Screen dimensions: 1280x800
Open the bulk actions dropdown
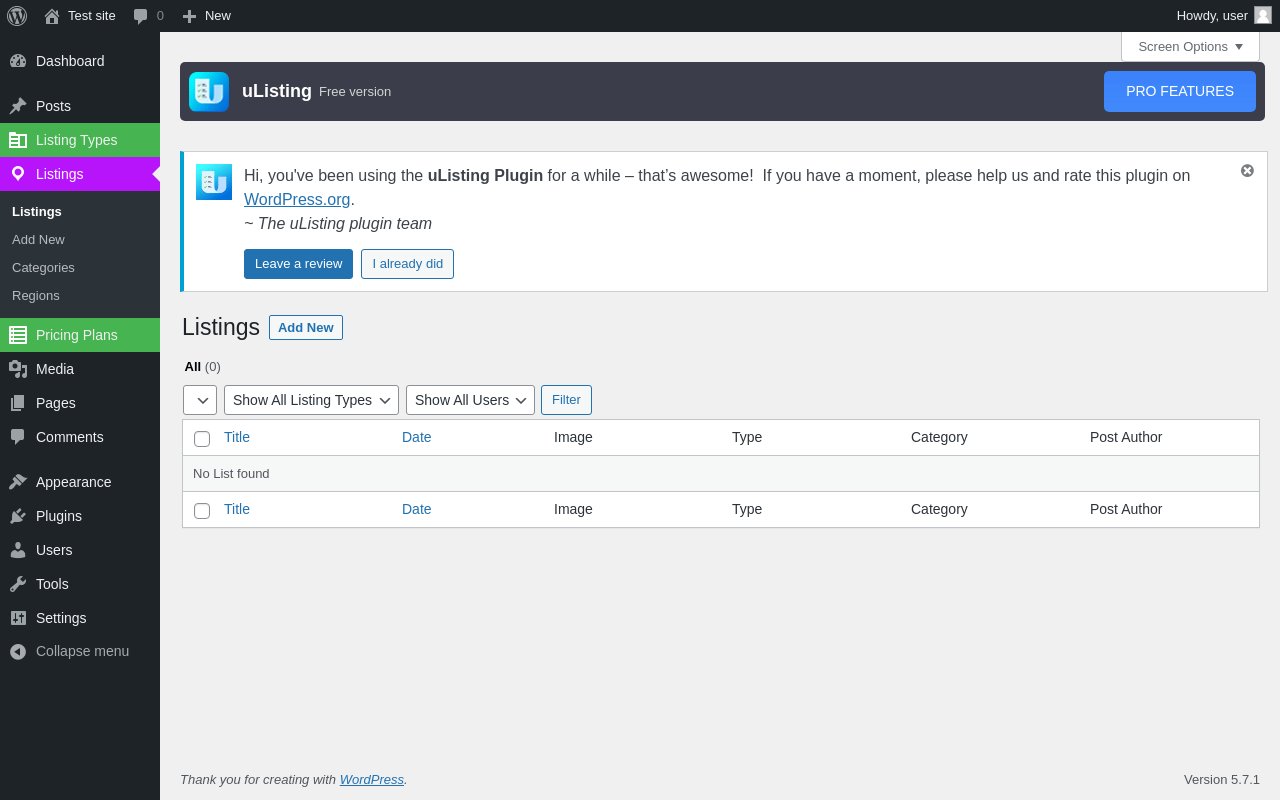[200, 400]
